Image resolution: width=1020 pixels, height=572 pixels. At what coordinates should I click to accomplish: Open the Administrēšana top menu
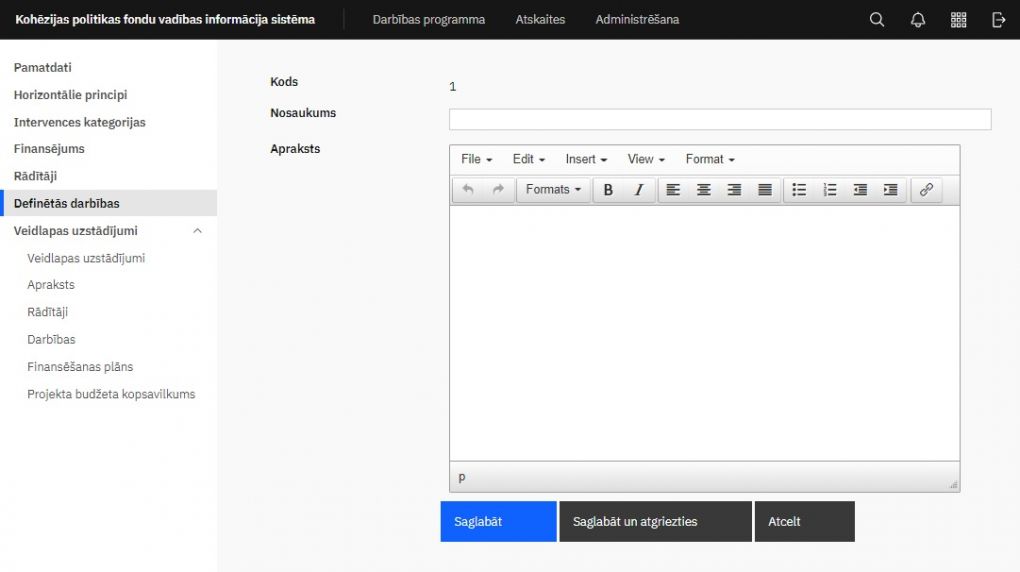[637, 20]
